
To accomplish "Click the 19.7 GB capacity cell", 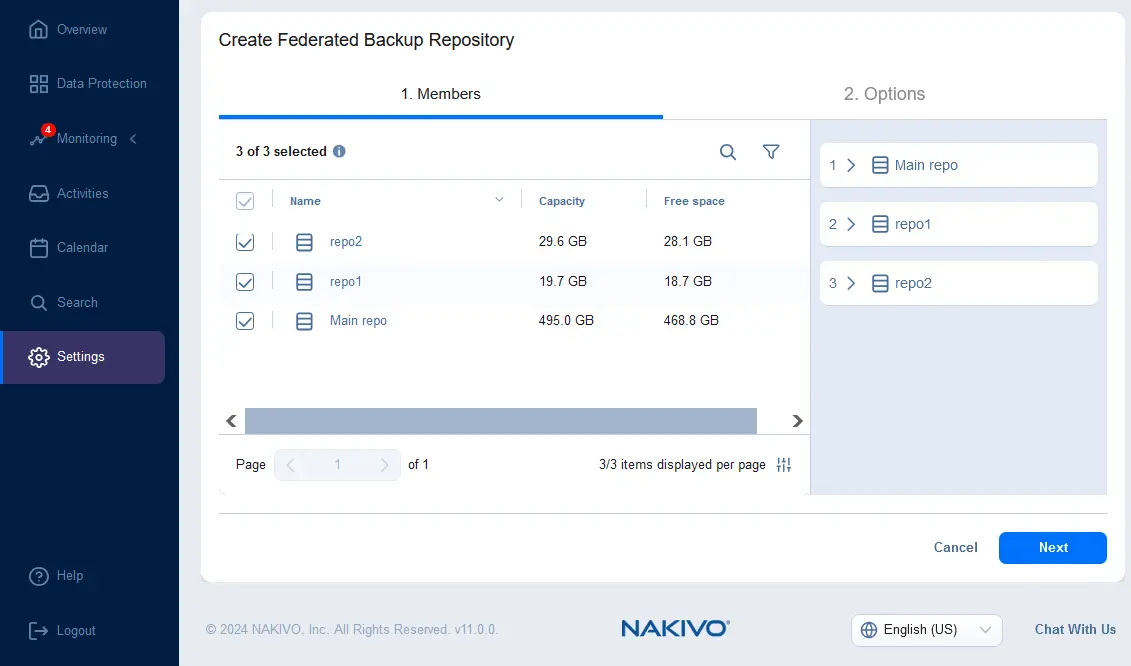I will (x=563, y=281).
